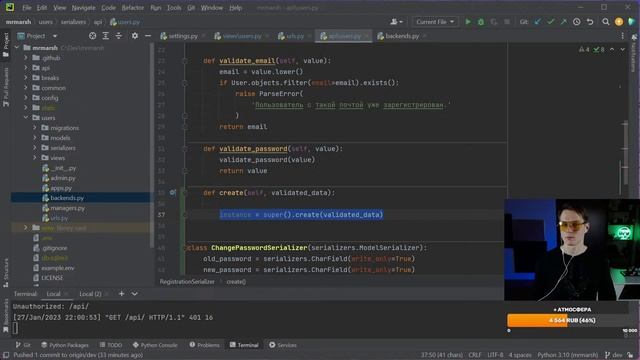Switch to the Local (2) terminal tab

tap(90, 293)
